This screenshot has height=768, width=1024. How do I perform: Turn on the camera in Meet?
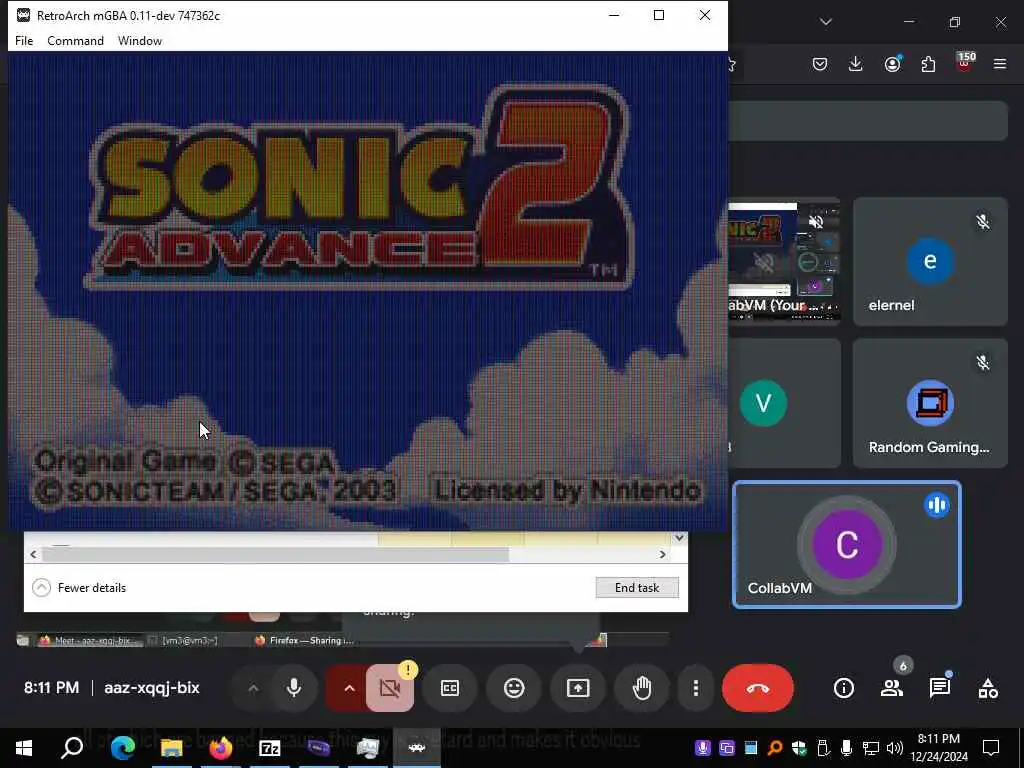point(389,688)
